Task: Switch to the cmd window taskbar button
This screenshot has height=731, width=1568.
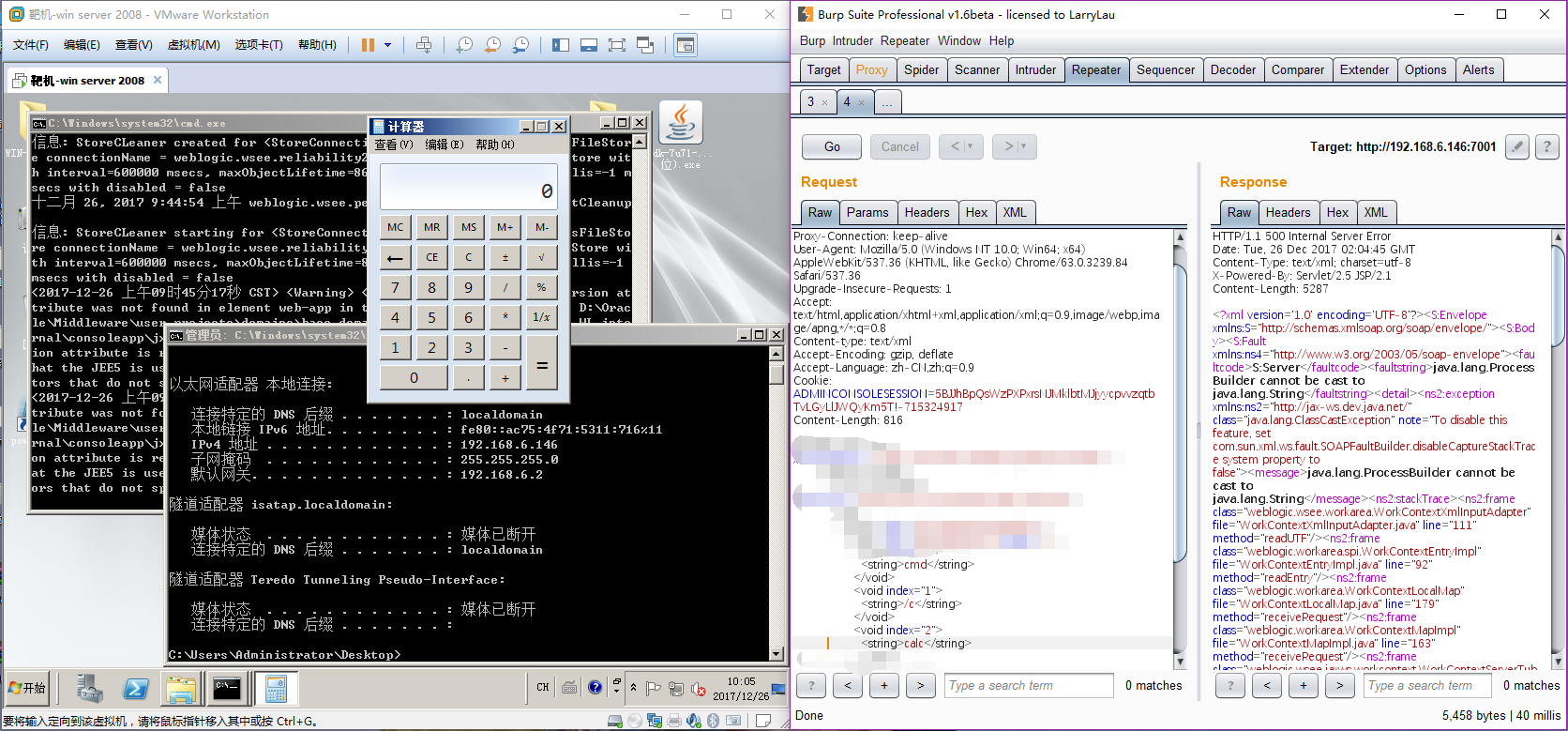Action: click(x=227, y=689)
